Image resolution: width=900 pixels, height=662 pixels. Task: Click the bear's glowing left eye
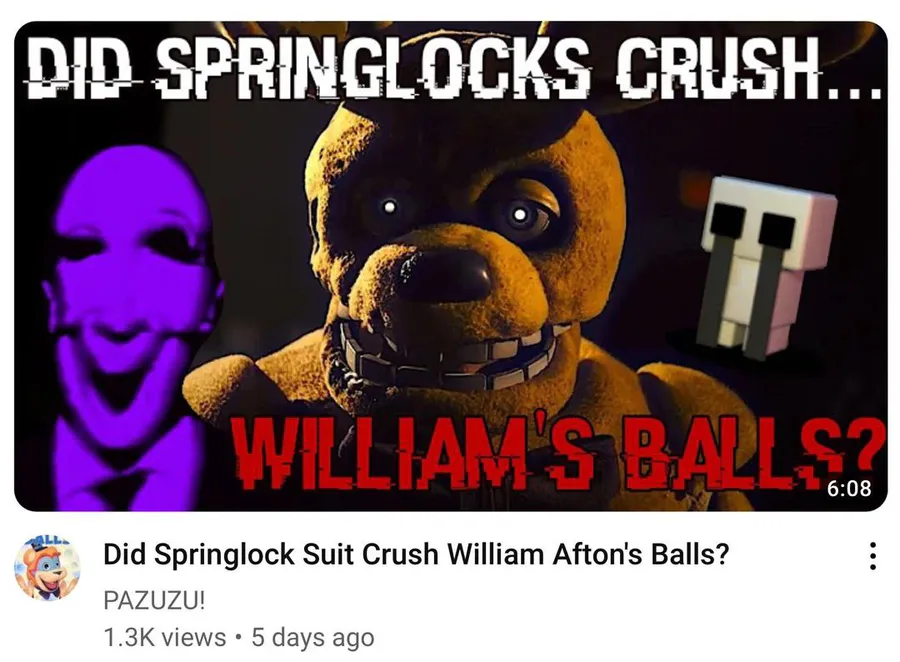point(389,206)
